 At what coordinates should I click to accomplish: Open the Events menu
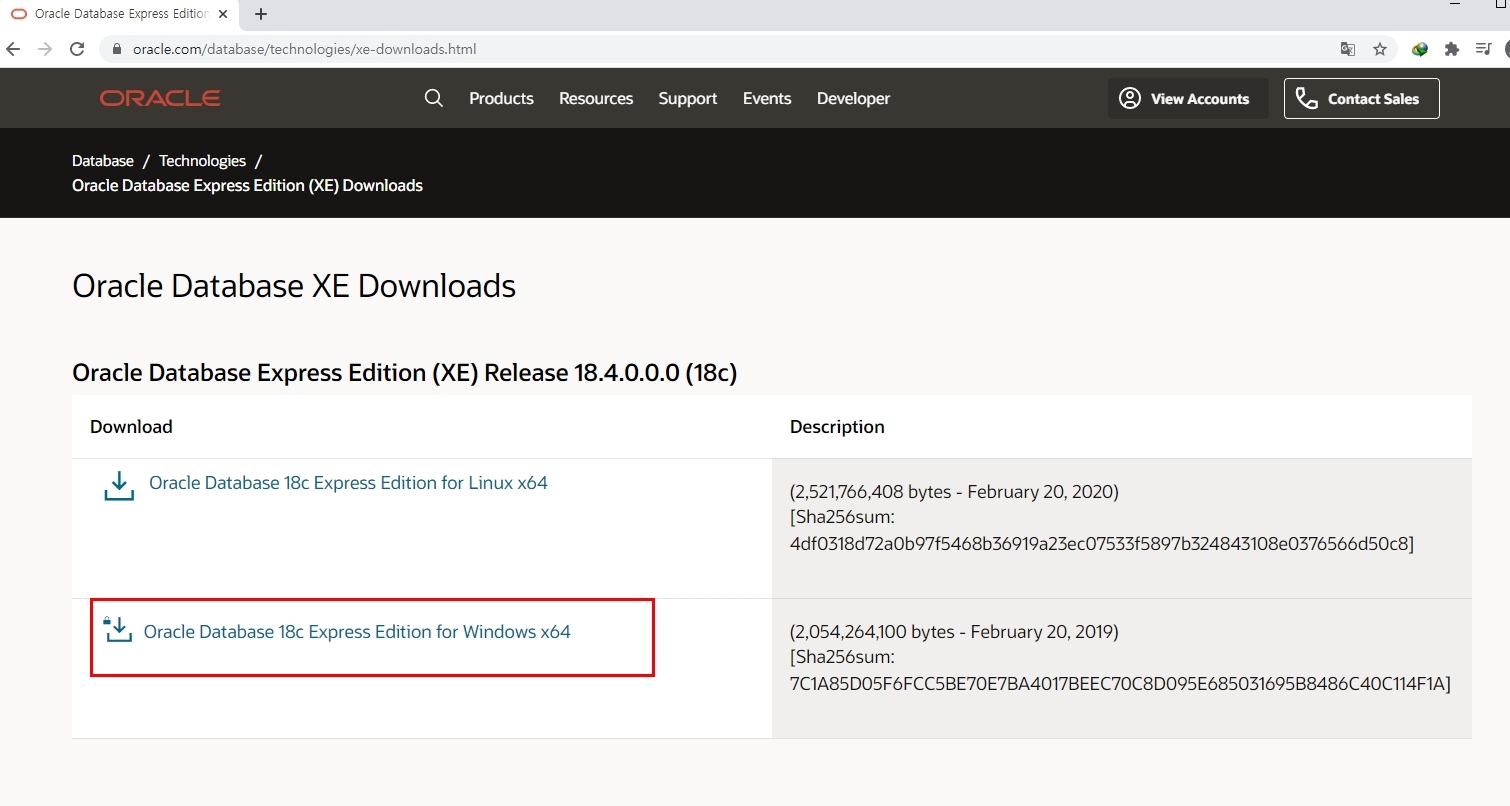click(x=767, y=98)
